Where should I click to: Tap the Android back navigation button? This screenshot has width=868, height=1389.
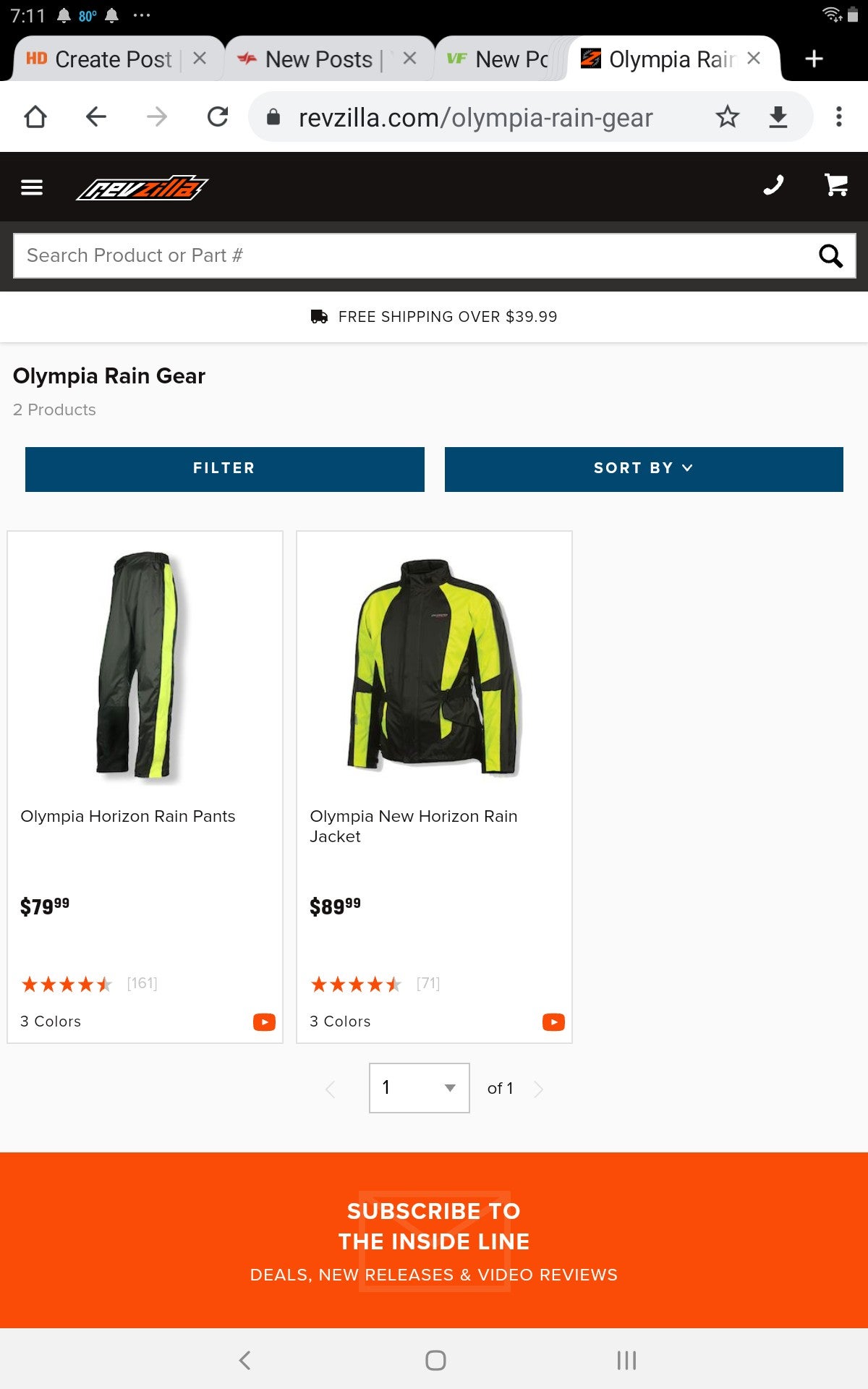tap(245, 1360)
